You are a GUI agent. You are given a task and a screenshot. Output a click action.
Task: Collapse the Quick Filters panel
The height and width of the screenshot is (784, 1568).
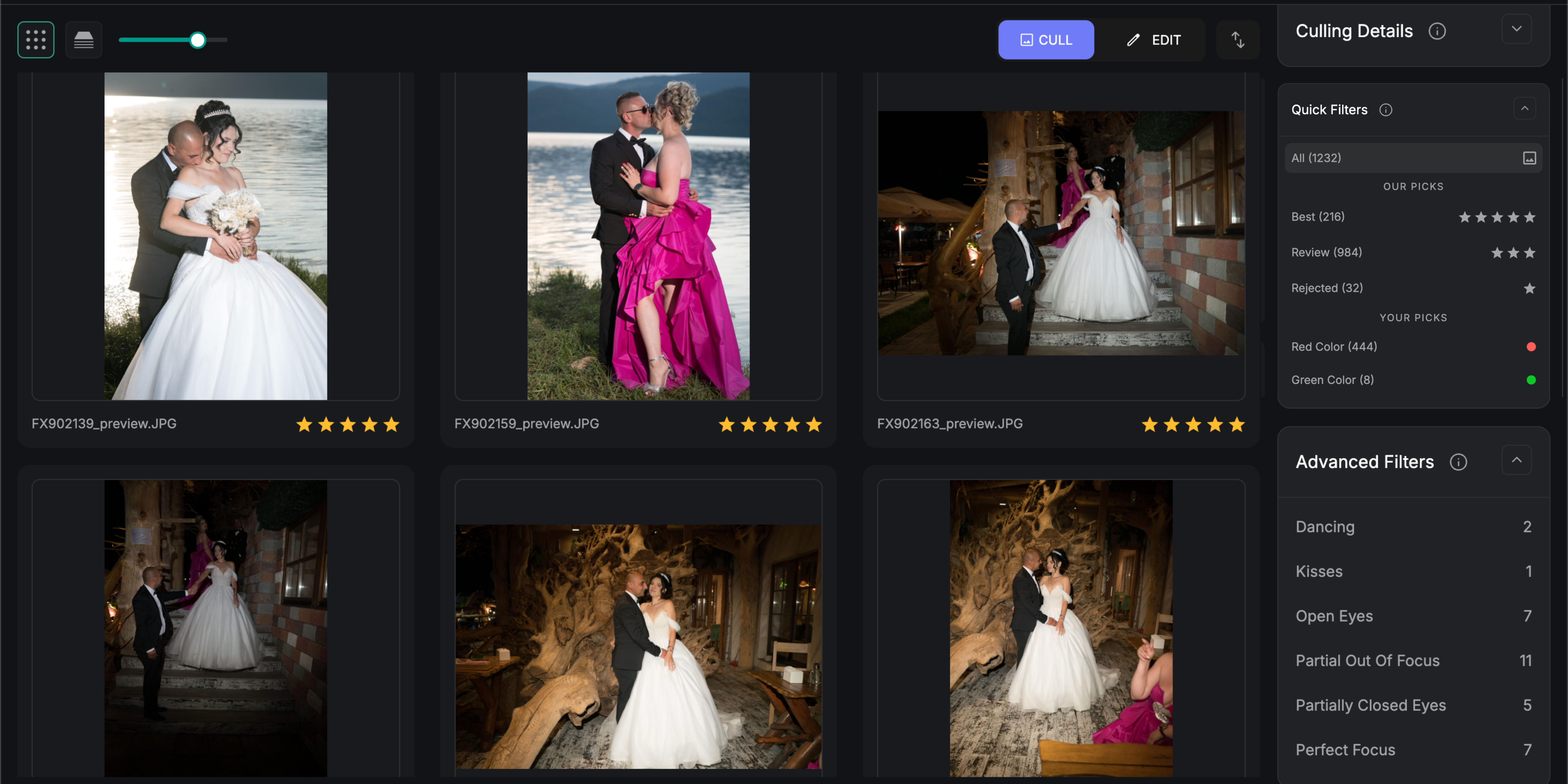(x=1524, y=108)
